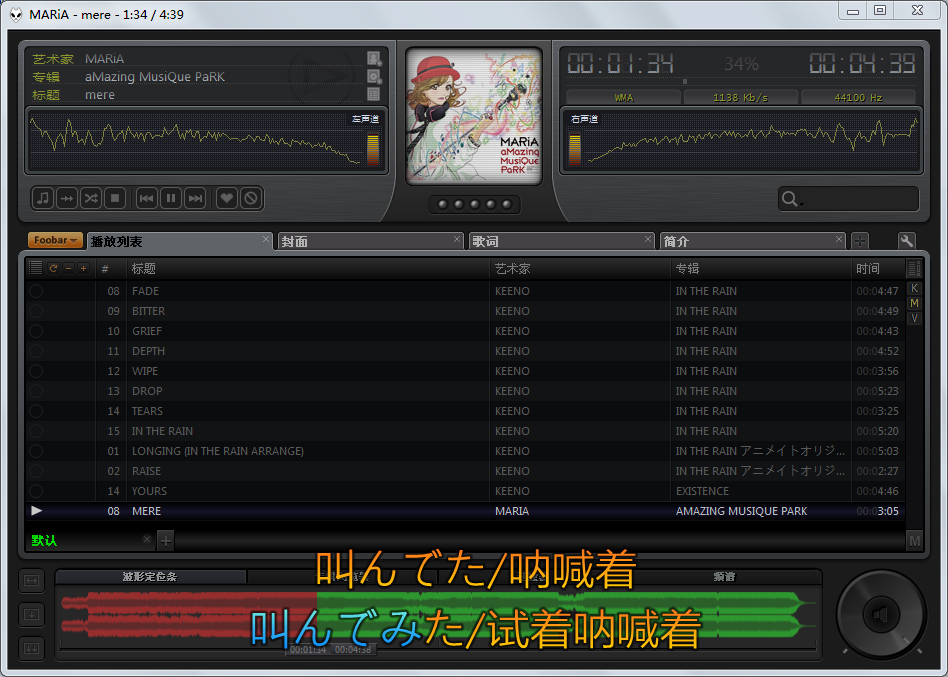Toggle the circle marker on WIPE row
948x677 pixels.
pos(36,371)
